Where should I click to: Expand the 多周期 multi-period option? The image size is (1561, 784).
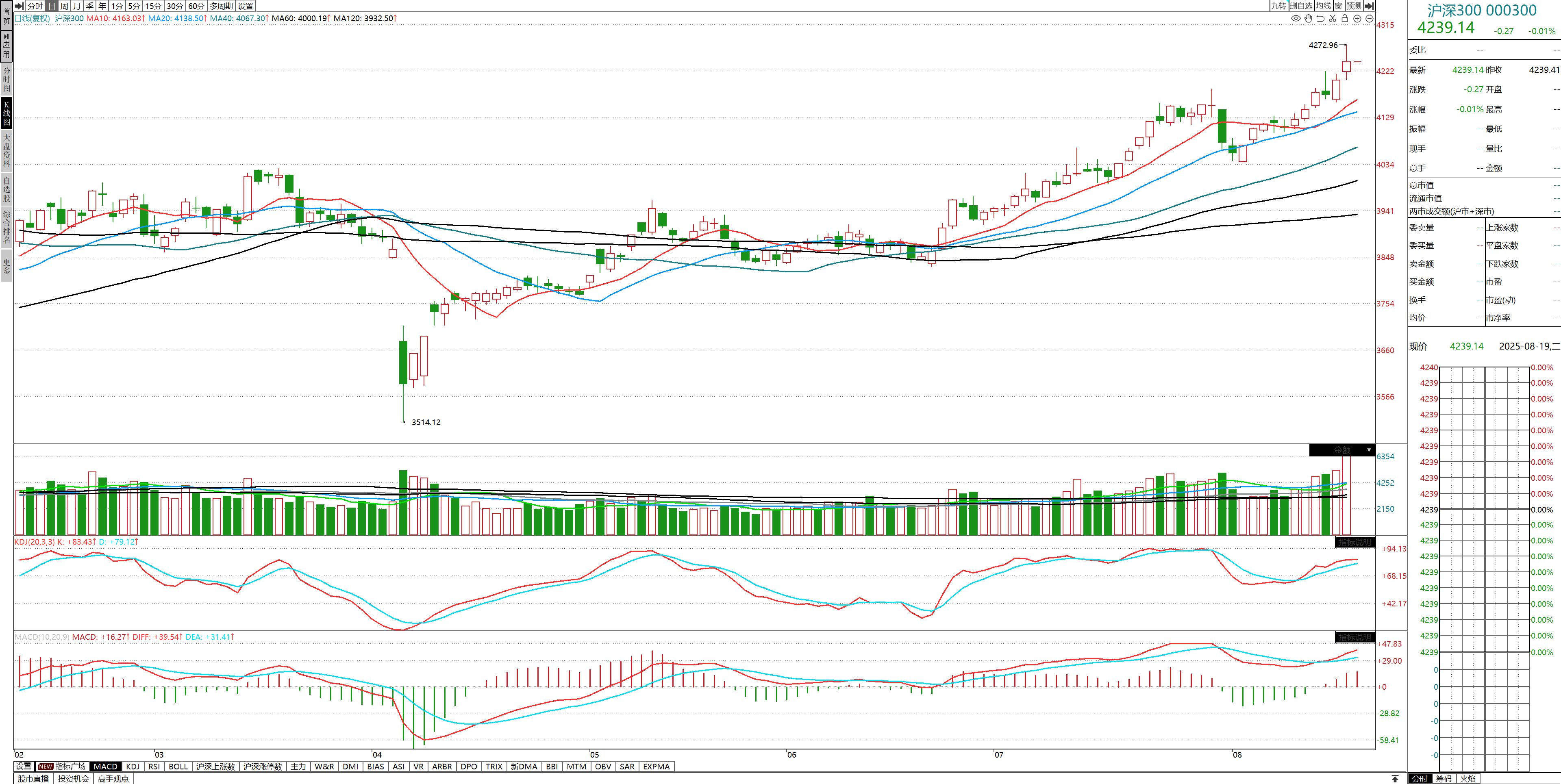221,5
